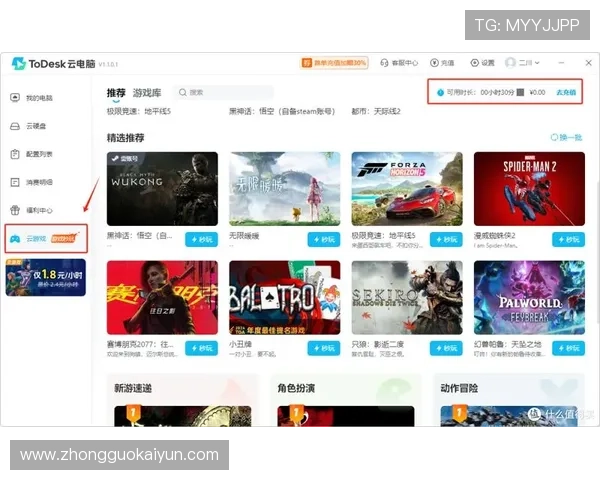The image size is (600, 480).
Task: Click 换一批 to refresh recommendations
Action: click(x=566, y=137)
